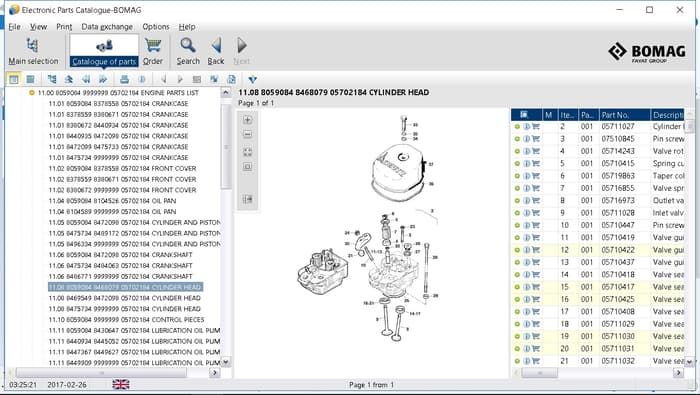This screenshot has height=395, width=700.
Task: Click the bottom drawing side-panel icon
Action: [x=248, y=199]
